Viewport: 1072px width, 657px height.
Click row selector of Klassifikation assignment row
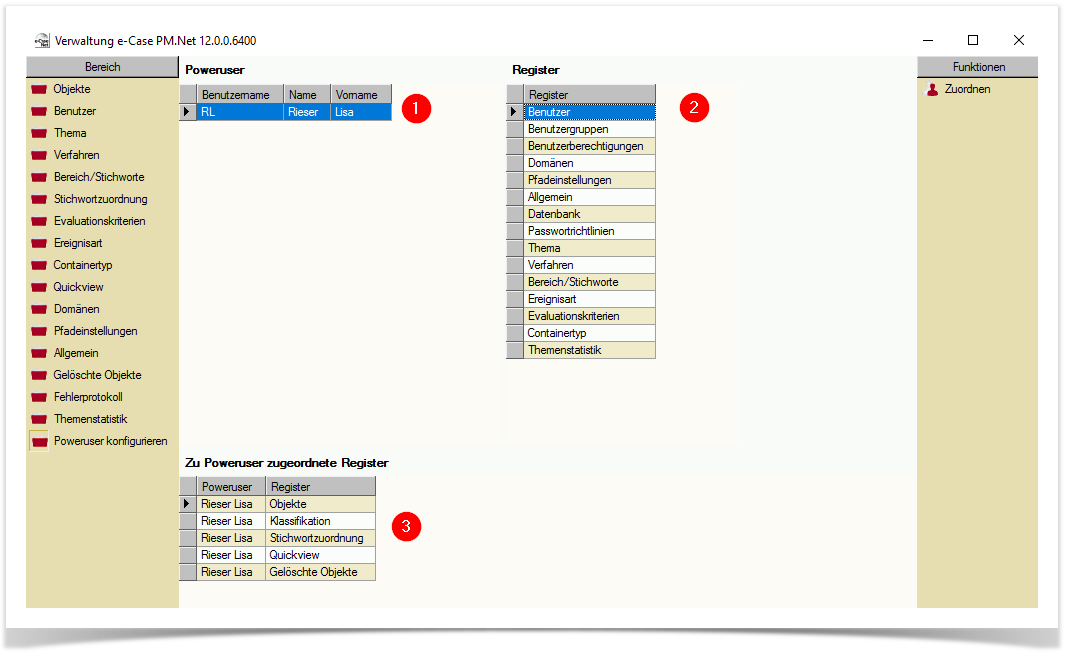pos(188,521)
